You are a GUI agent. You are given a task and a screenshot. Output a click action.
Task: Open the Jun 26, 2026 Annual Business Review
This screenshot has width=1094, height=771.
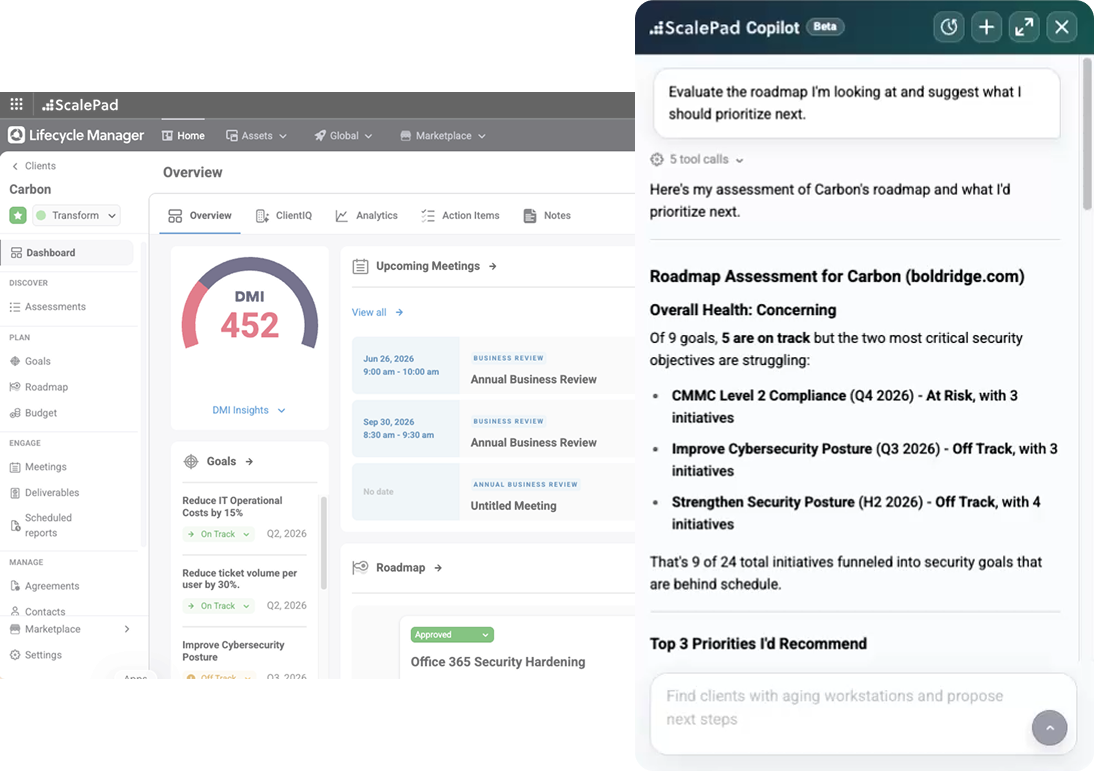tap(493, 366)
